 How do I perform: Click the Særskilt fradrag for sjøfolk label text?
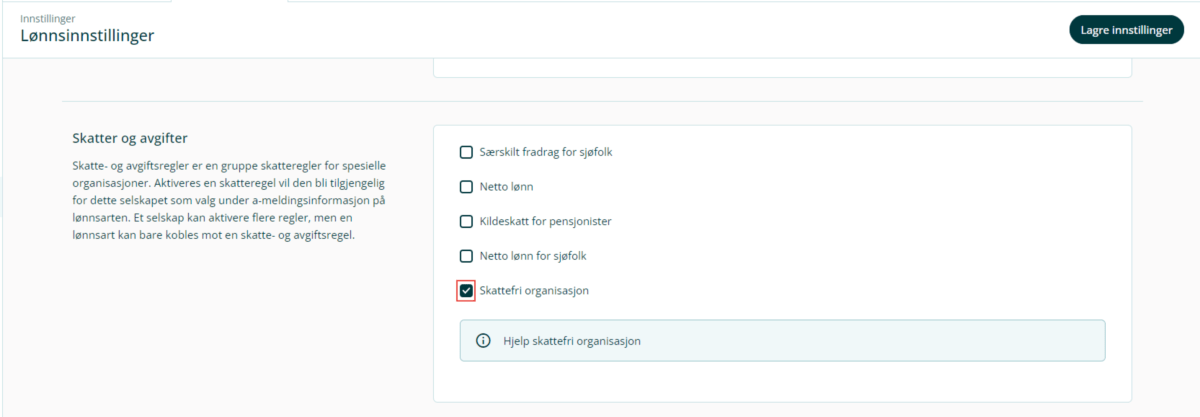point(544,153)
